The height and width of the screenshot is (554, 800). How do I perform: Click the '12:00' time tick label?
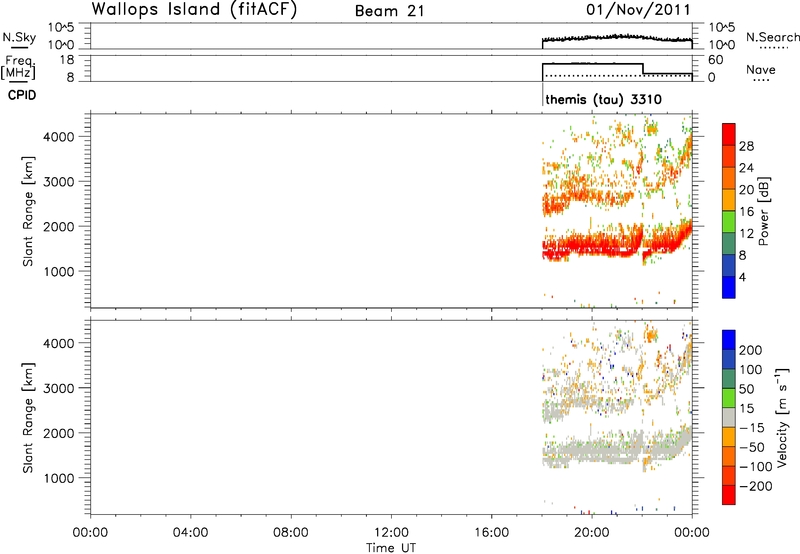tap(391, 533)
